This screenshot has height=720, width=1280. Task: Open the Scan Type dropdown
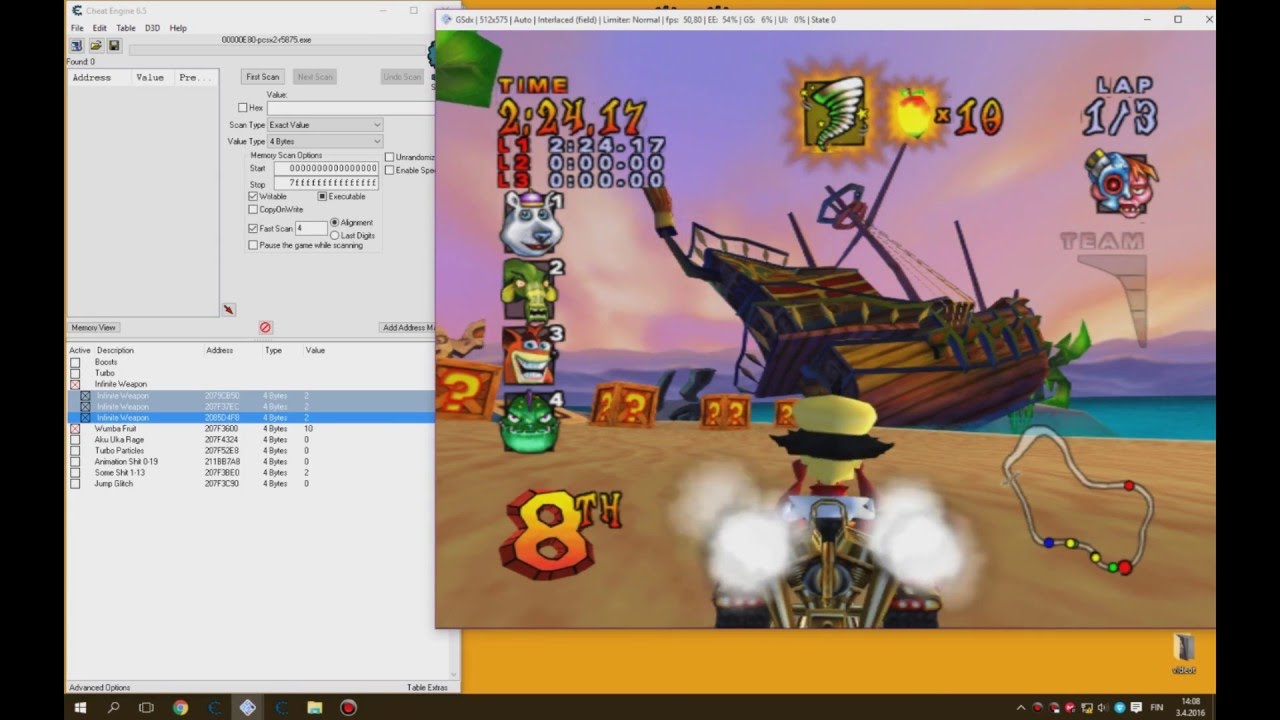(325, 125)
